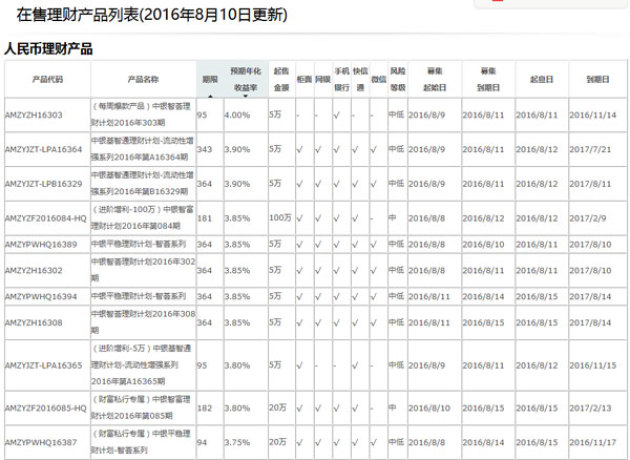The height and width of the screenshot is (460, 630).
Task: Click product name 中银智荟理财计划2016年308期
Action: pos(143,322)
